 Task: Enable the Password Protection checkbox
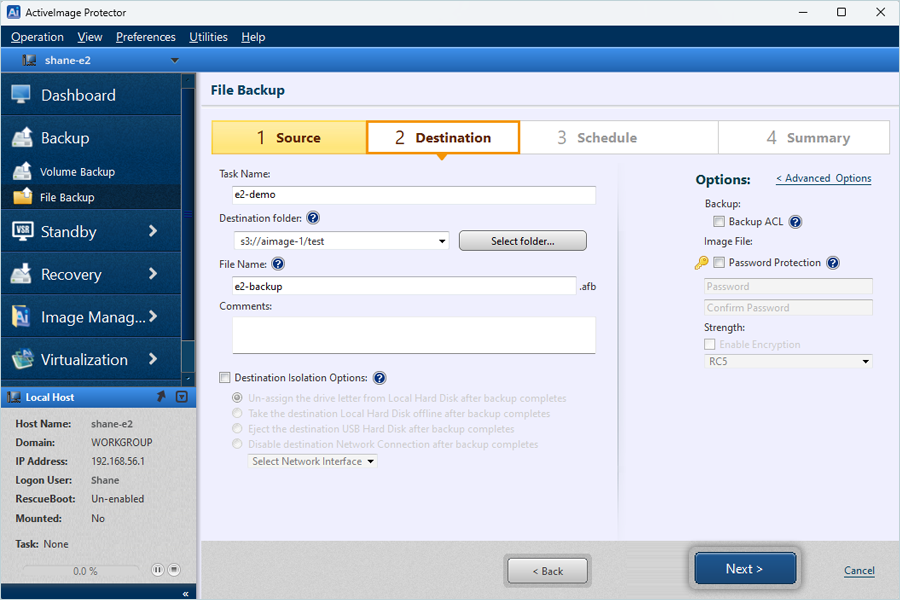[719, 262]
